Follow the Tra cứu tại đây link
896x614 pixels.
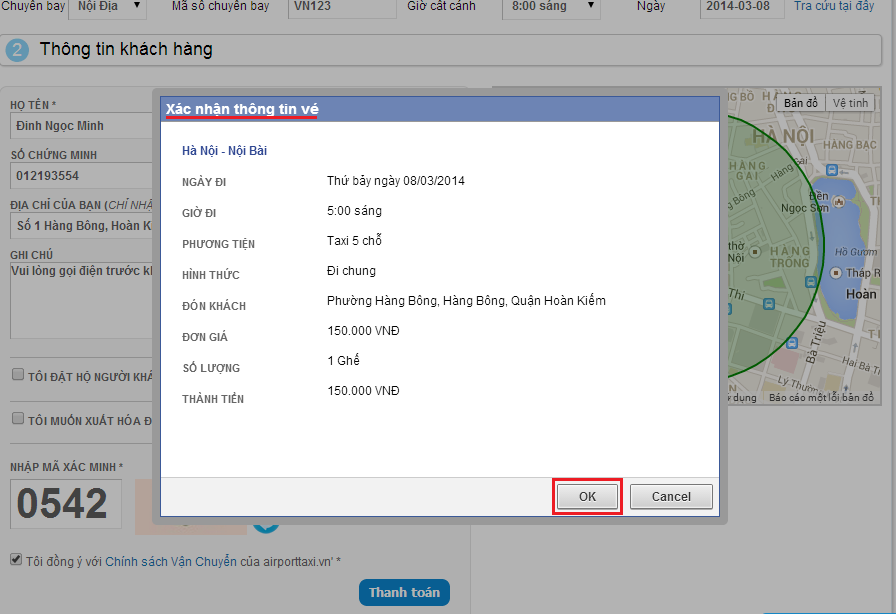click(x=833, y=6)
